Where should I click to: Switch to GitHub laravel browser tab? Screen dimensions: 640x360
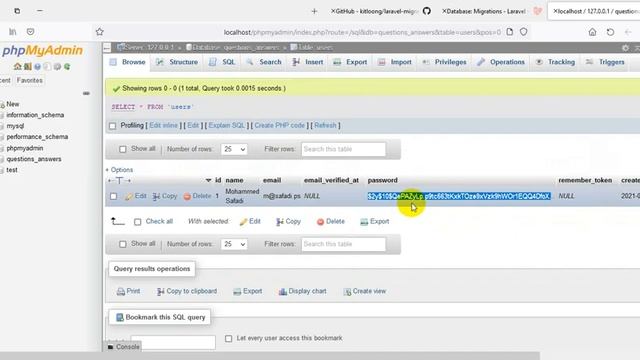click(x=380, y=11)
